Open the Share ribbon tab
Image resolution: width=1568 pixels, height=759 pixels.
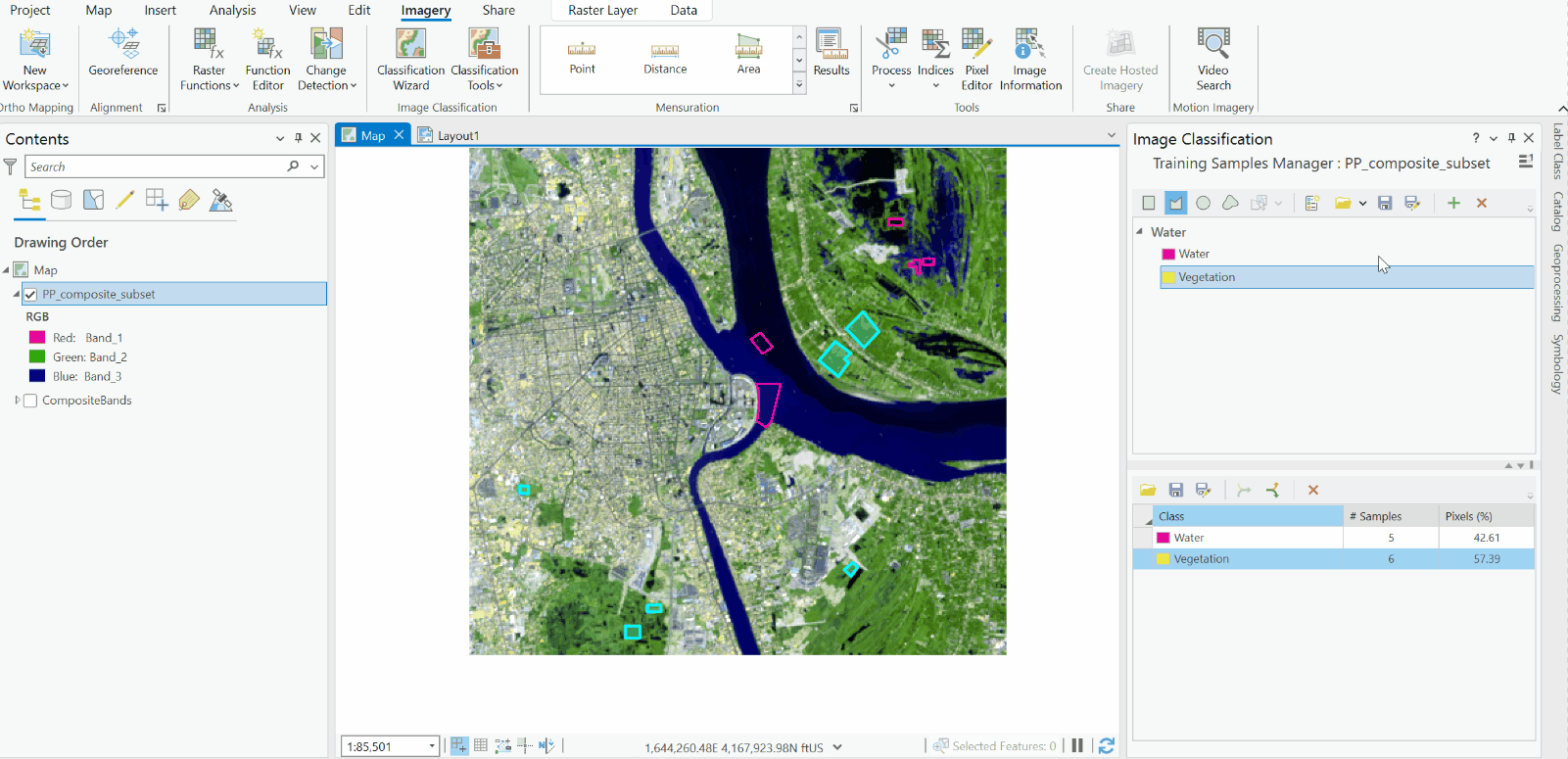[499, 10]
